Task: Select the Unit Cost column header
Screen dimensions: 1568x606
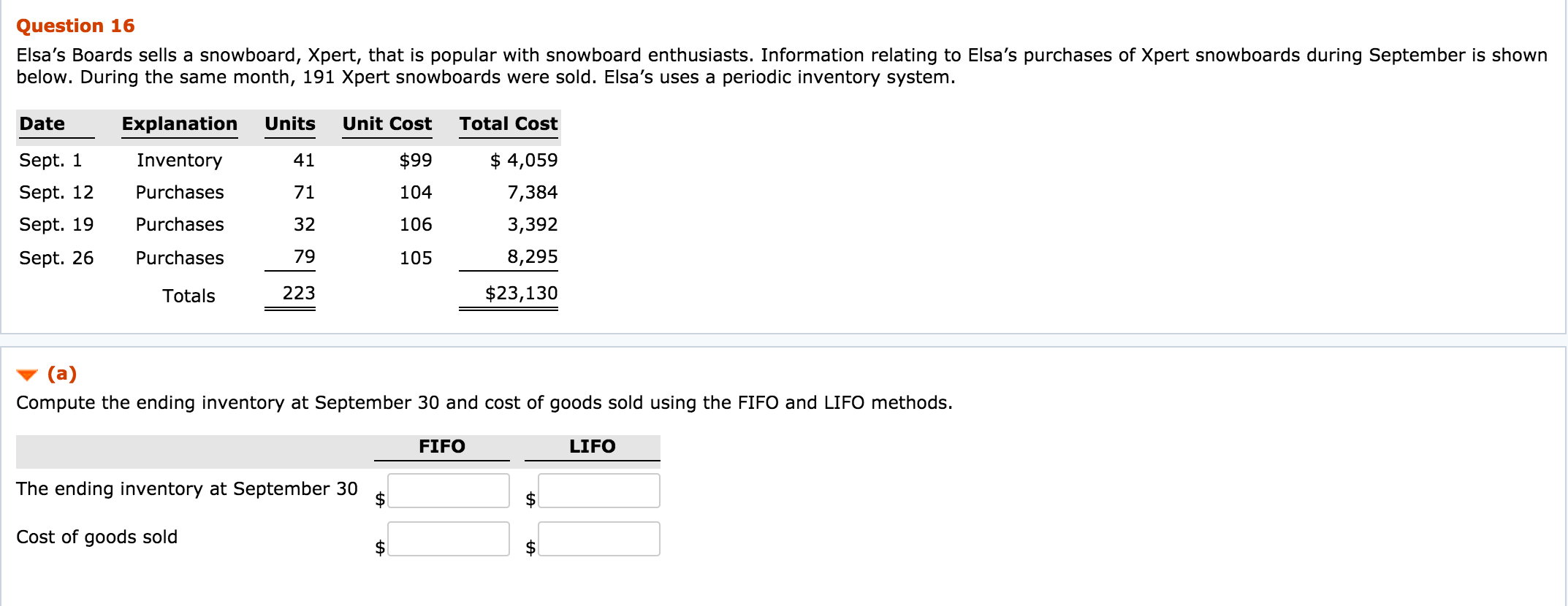Action: click(387, 124)
